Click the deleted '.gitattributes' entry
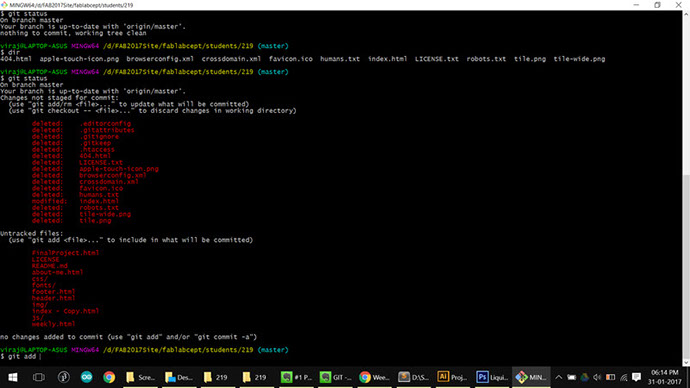Image resolution: width=690 pixels, height=388 pixels. (83, 130)
